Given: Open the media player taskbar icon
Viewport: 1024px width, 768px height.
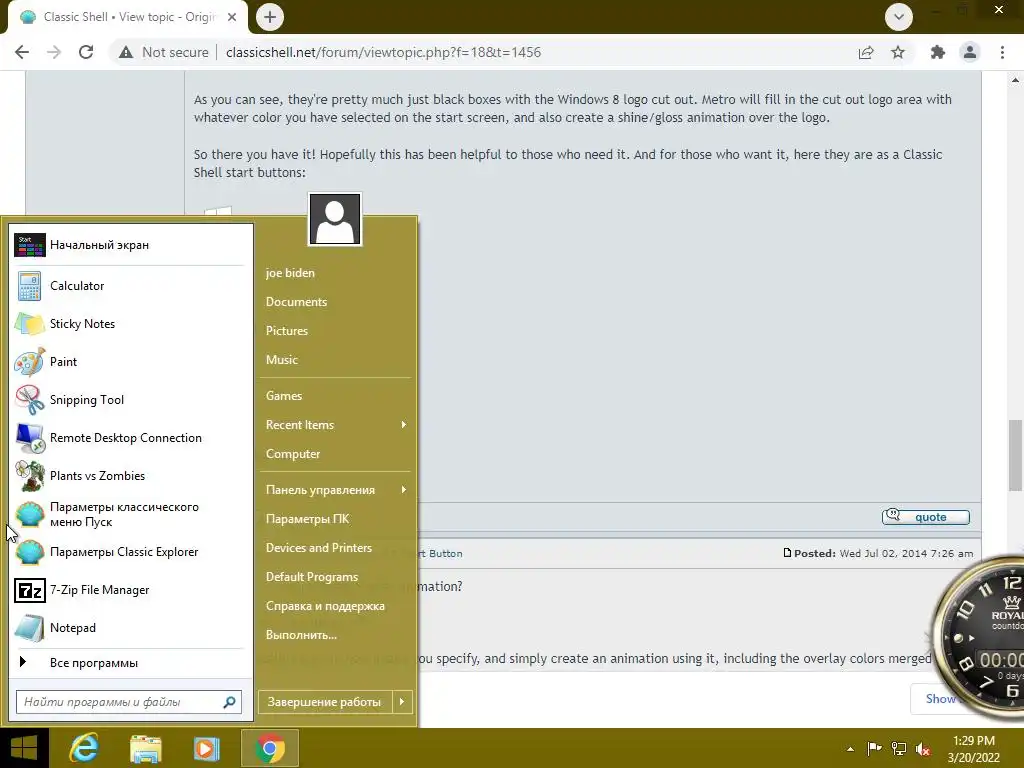Looking at the screenshot, I should coord(206,748).
